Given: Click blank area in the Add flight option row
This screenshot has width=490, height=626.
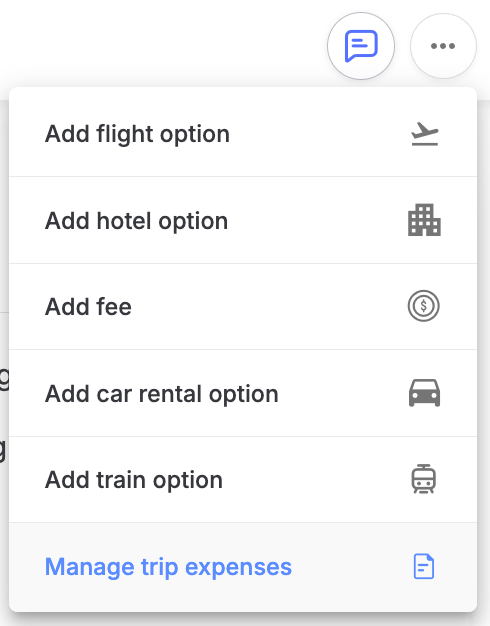Looking at the screenshot, I should (x=319, y=134).
